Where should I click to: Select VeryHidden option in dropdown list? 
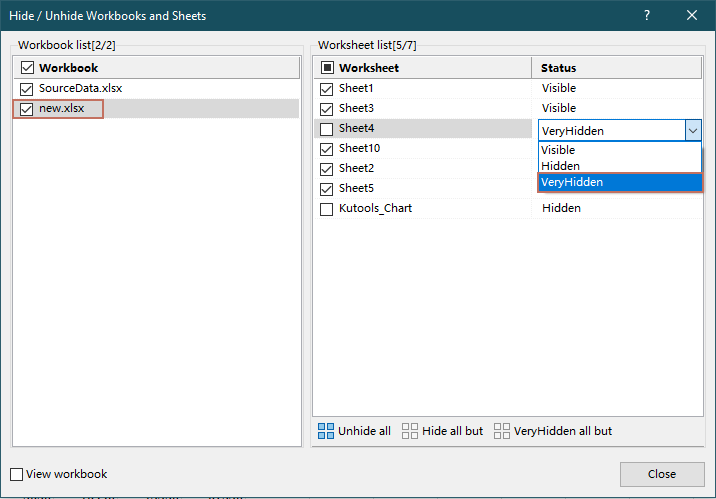[572, 182]
